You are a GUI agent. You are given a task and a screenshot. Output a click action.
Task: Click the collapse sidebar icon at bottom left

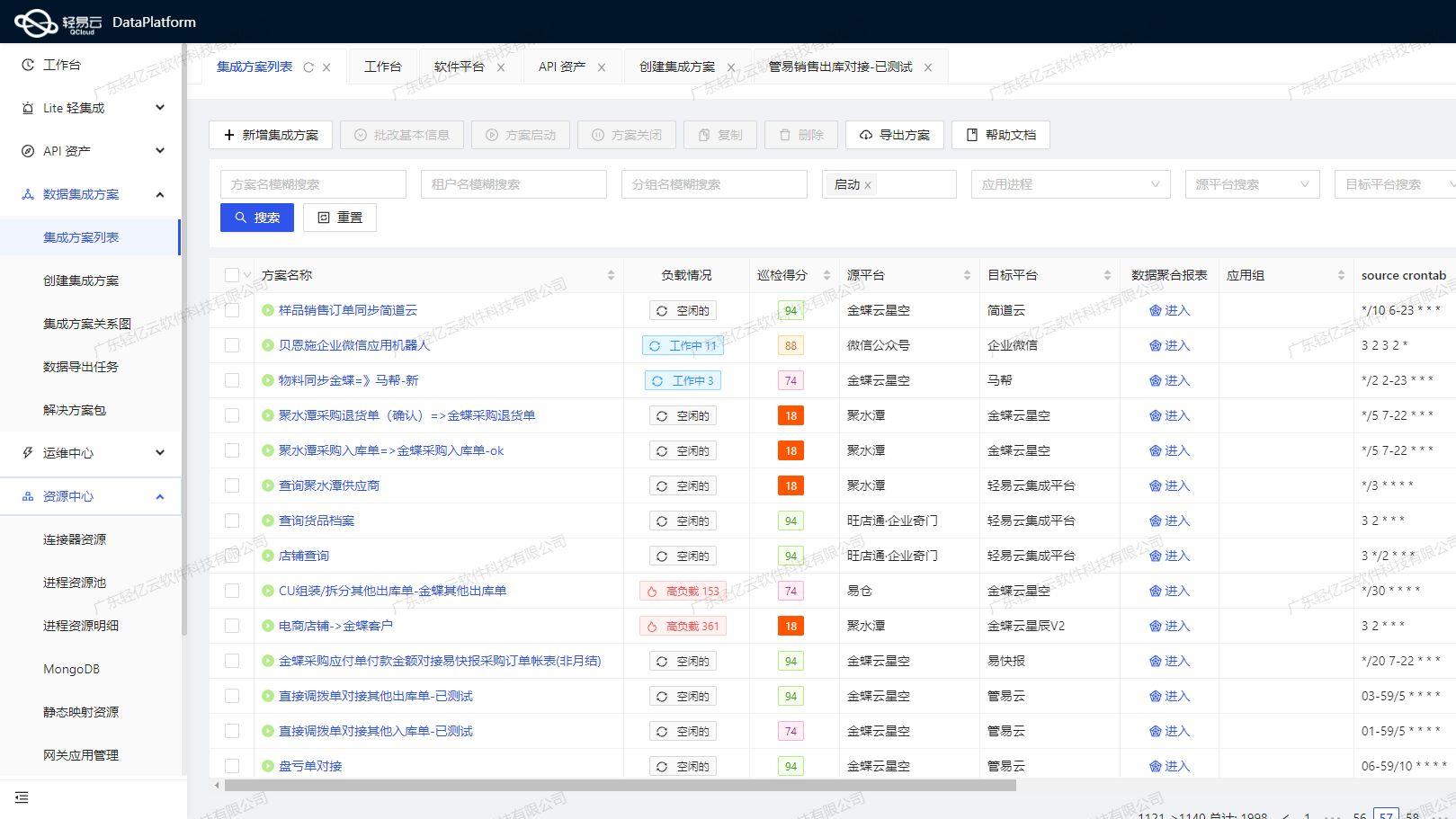[x=22, y=797]
